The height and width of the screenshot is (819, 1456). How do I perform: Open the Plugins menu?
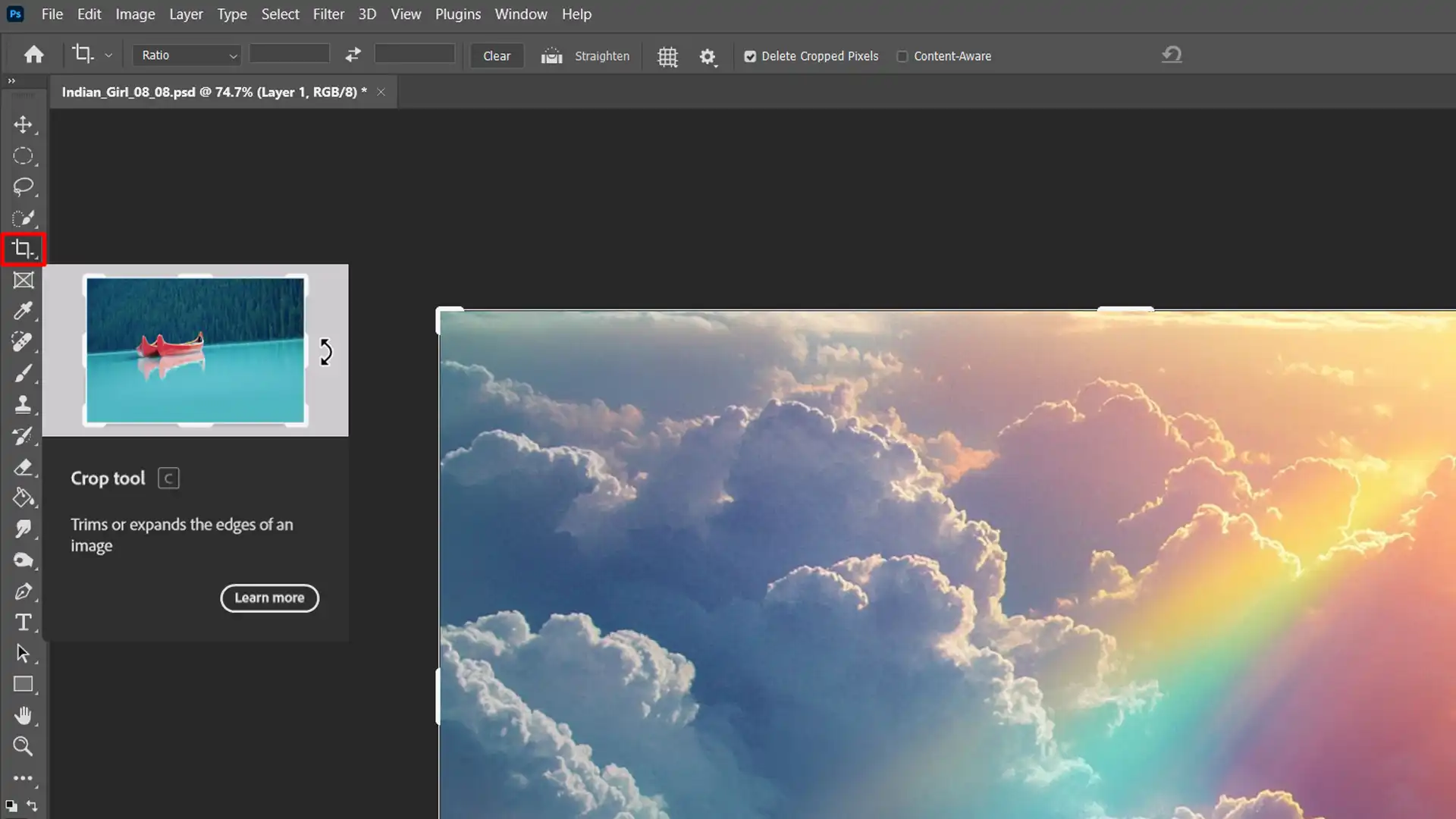coord(458,14)
